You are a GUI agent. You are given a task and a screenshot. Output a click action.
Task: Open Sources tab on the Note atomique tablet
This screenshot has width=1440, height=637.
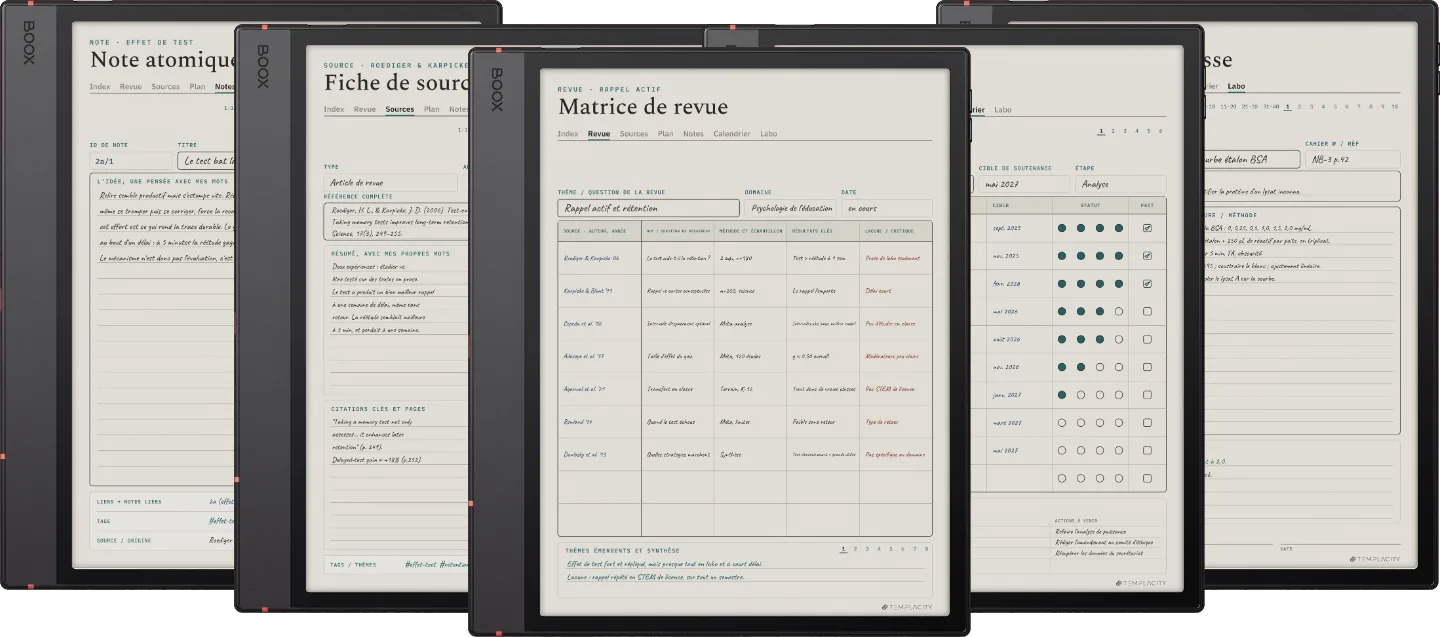[x=166, y=87]
